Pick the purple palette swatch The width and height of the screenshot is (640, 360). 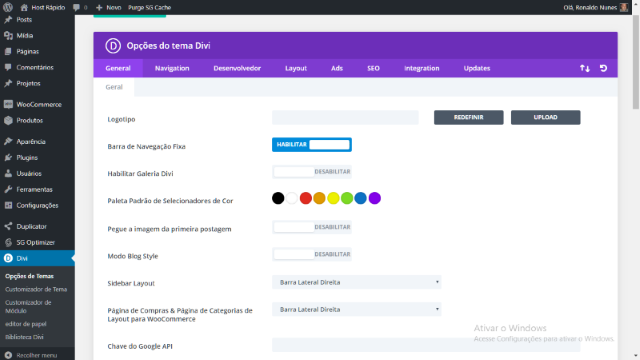374,198
